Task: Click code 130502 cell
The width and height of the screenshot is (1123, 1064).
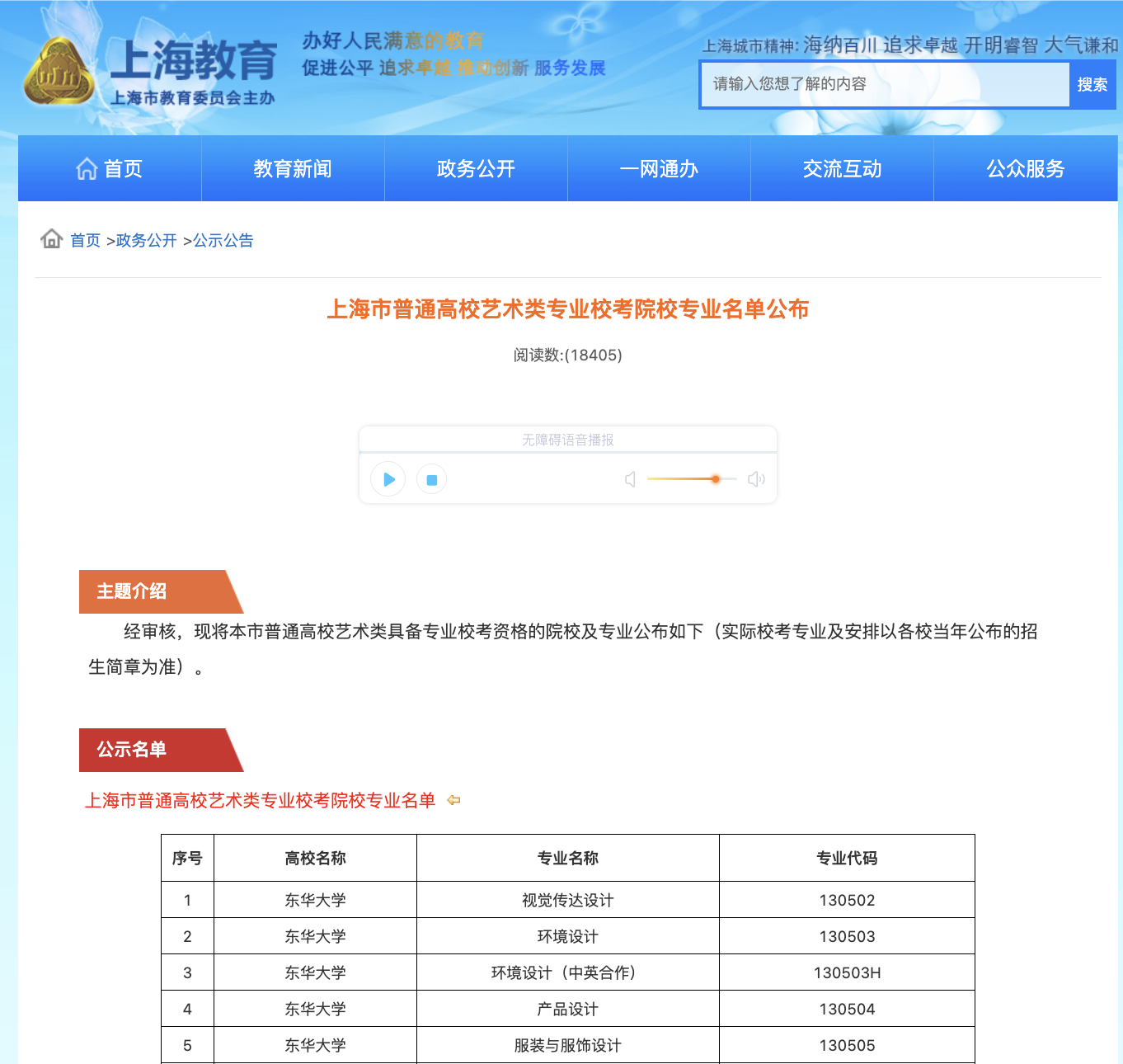Action: (847, 900)
